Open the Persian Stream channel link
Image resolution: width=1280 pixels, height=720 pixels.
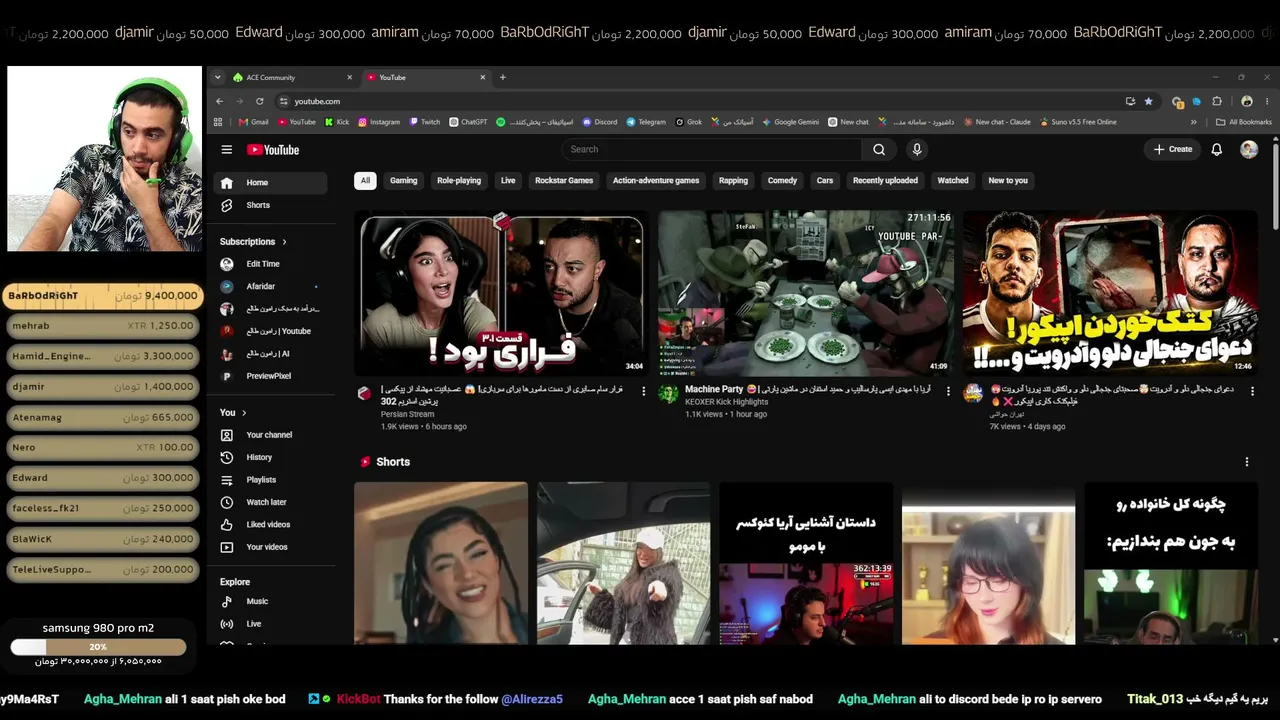point(407,414)
